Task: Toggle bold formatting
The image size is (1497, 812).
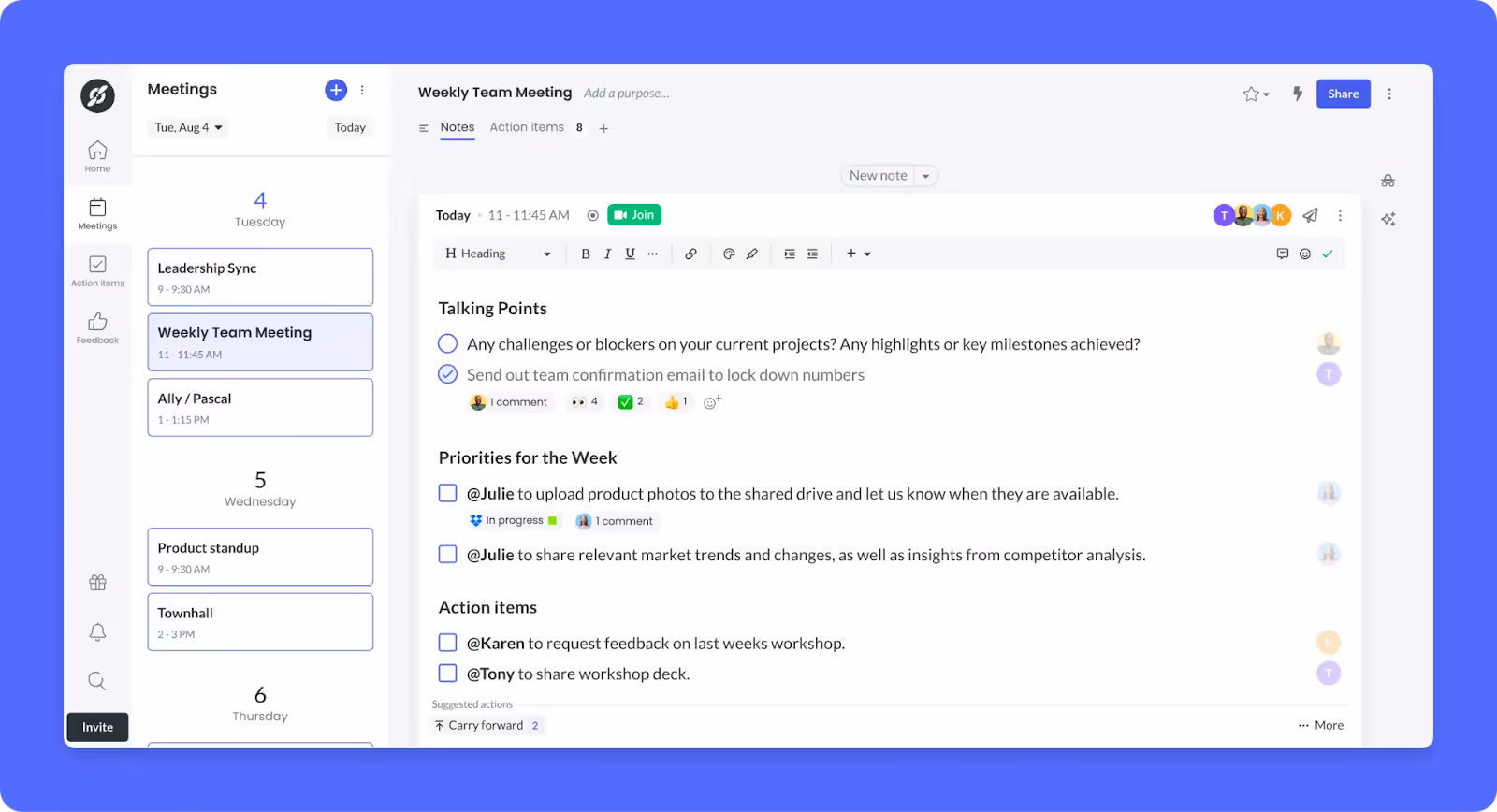Action: tap(586, 254)
